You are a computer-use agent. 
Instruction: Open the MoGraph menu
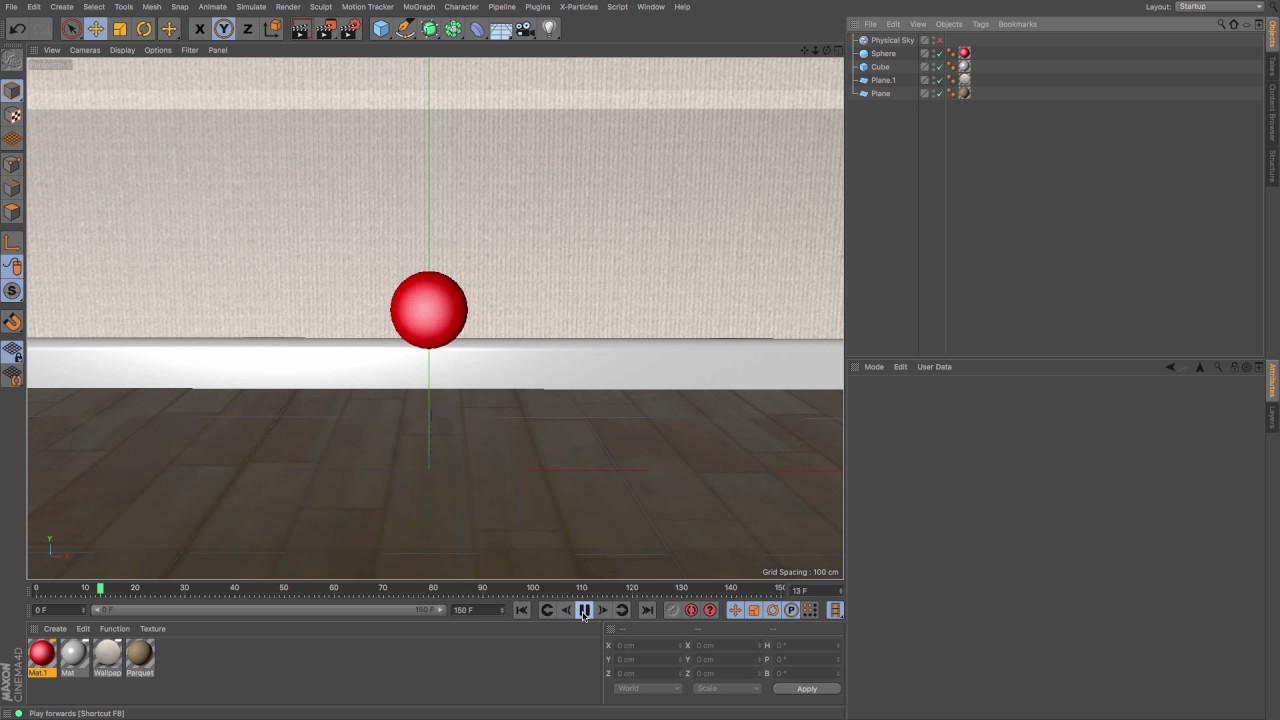[419, 7]
